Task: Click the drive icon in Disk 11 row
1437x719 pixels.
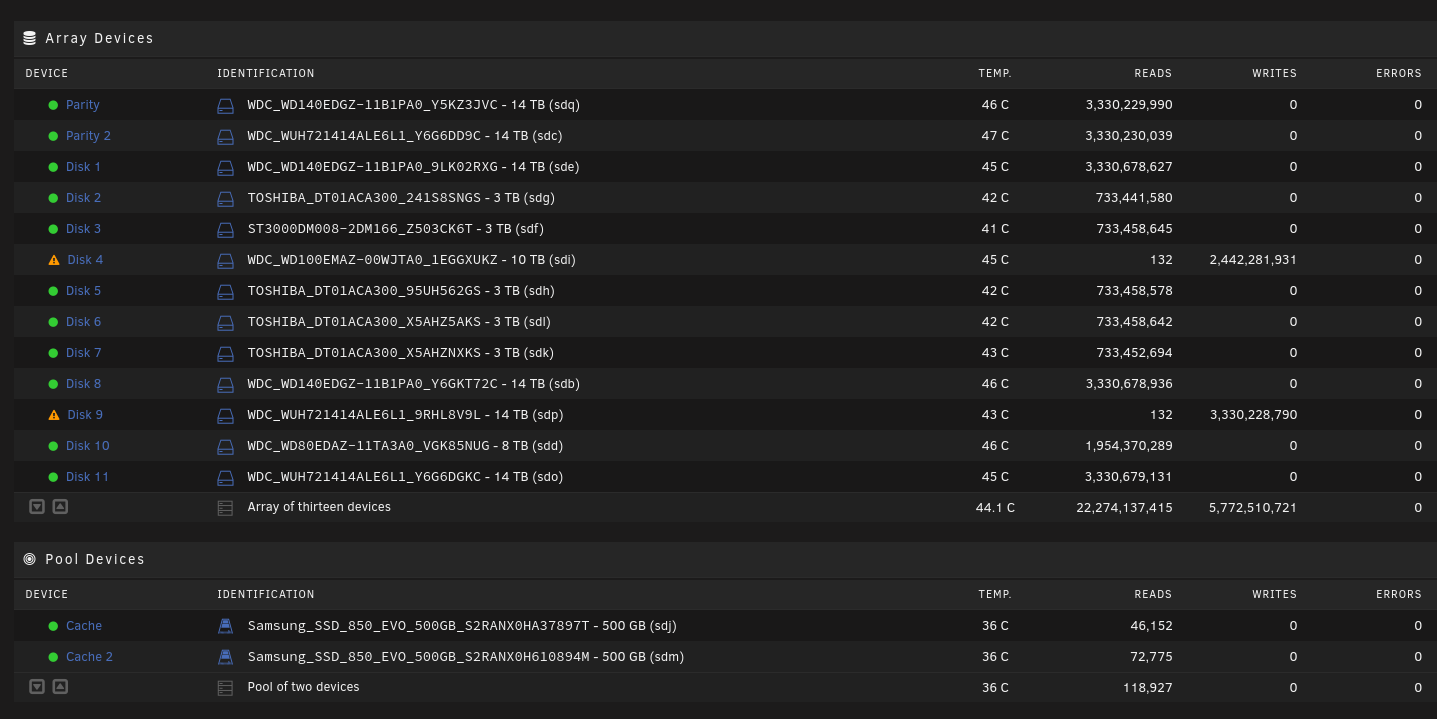Action: click(225, 477)
